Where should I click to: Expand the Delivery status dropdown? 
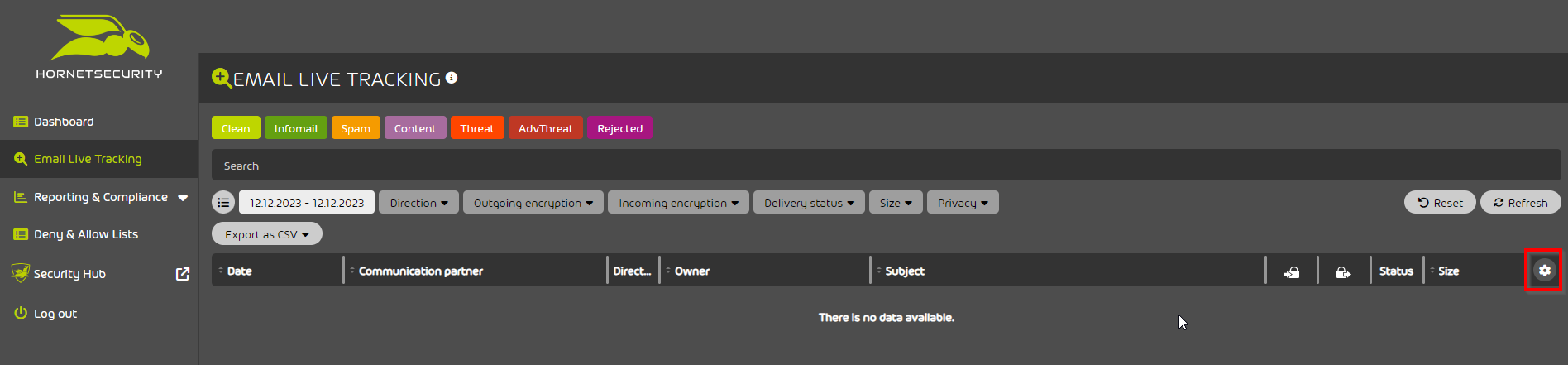[808, 203]
